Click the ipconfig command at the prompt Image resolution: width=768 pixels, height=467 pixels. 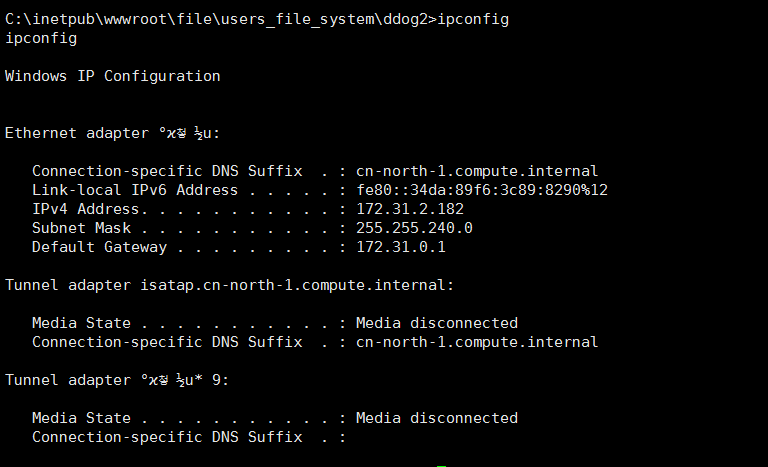point(473,20)
